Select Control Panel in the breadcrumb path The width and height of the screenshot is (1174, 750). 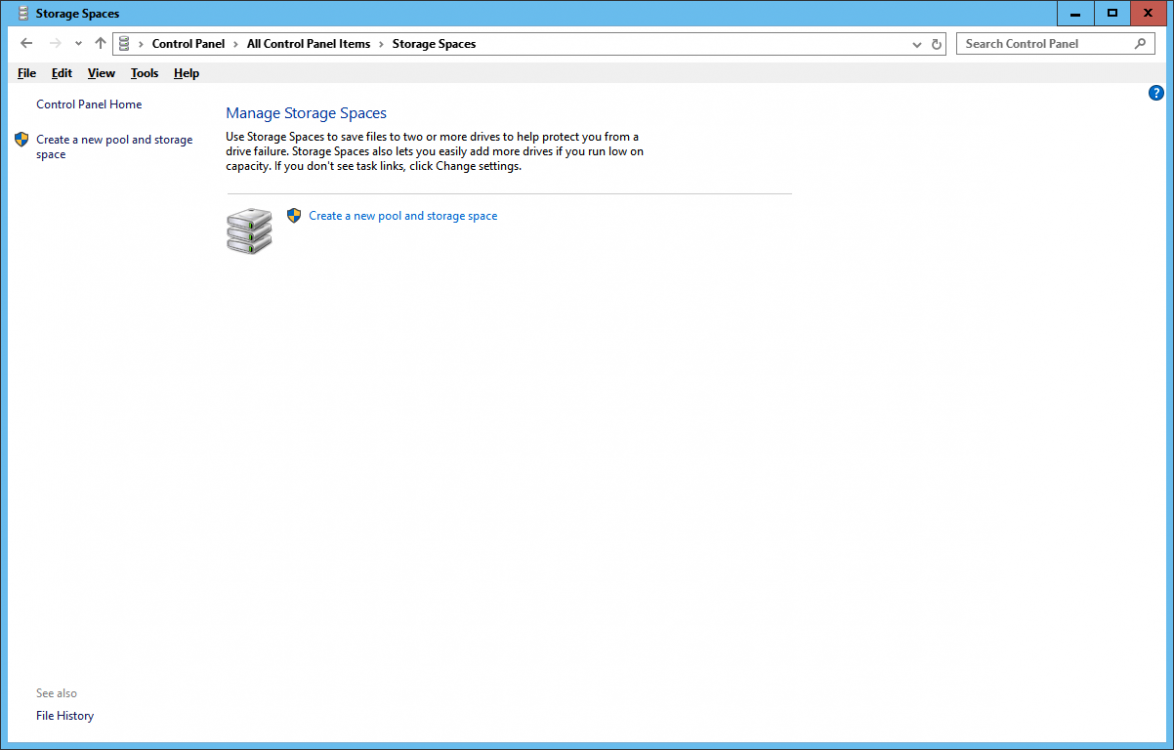(x=188, y=44)
